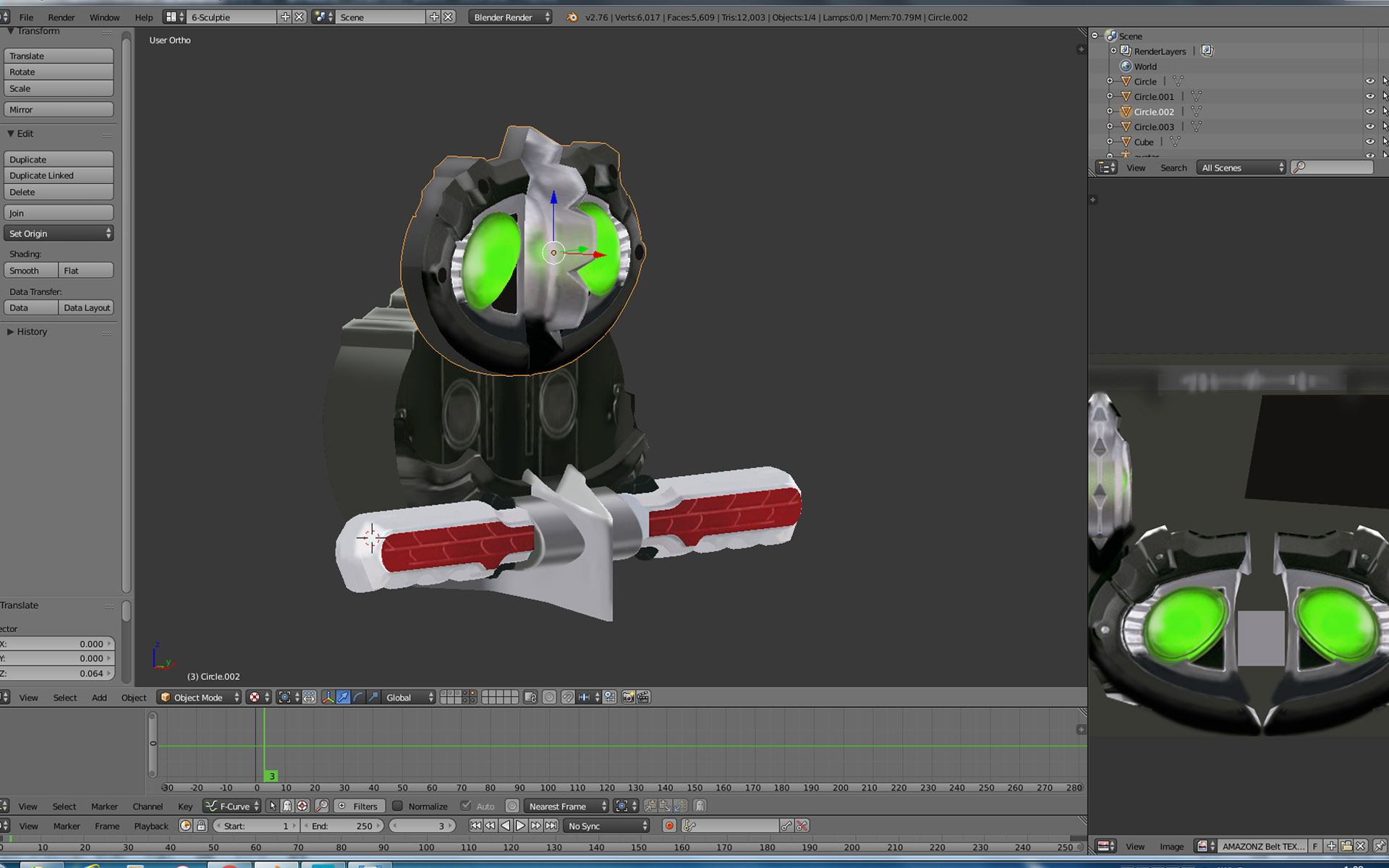The width and height of the screenshot is (1389, 868).
Task: Hide Circle.002 via its eye icon
Action: pos(1369,111)
